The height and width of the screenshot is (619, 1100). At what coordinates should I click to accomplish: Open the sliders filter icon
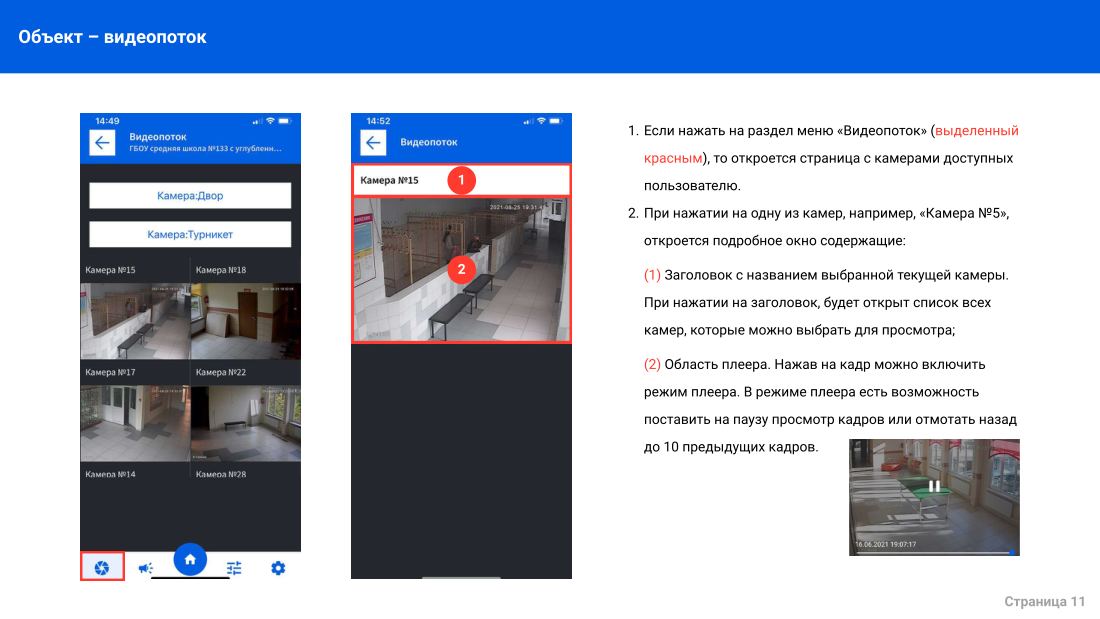click(x=234, y=568)
